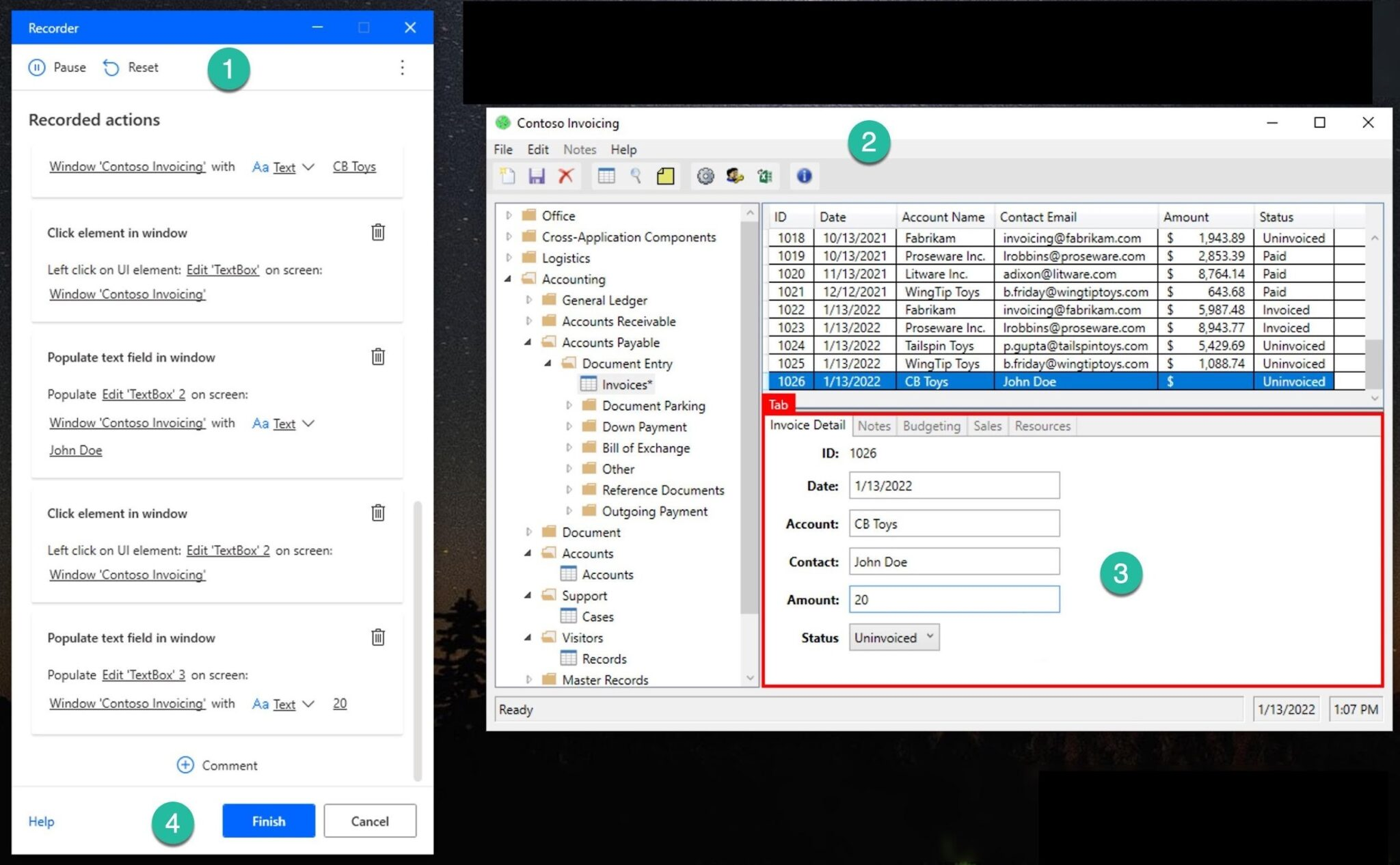The image size is (1400, 865).
Task: Click the Search icon in toolbar
Action: pos(637,177)
